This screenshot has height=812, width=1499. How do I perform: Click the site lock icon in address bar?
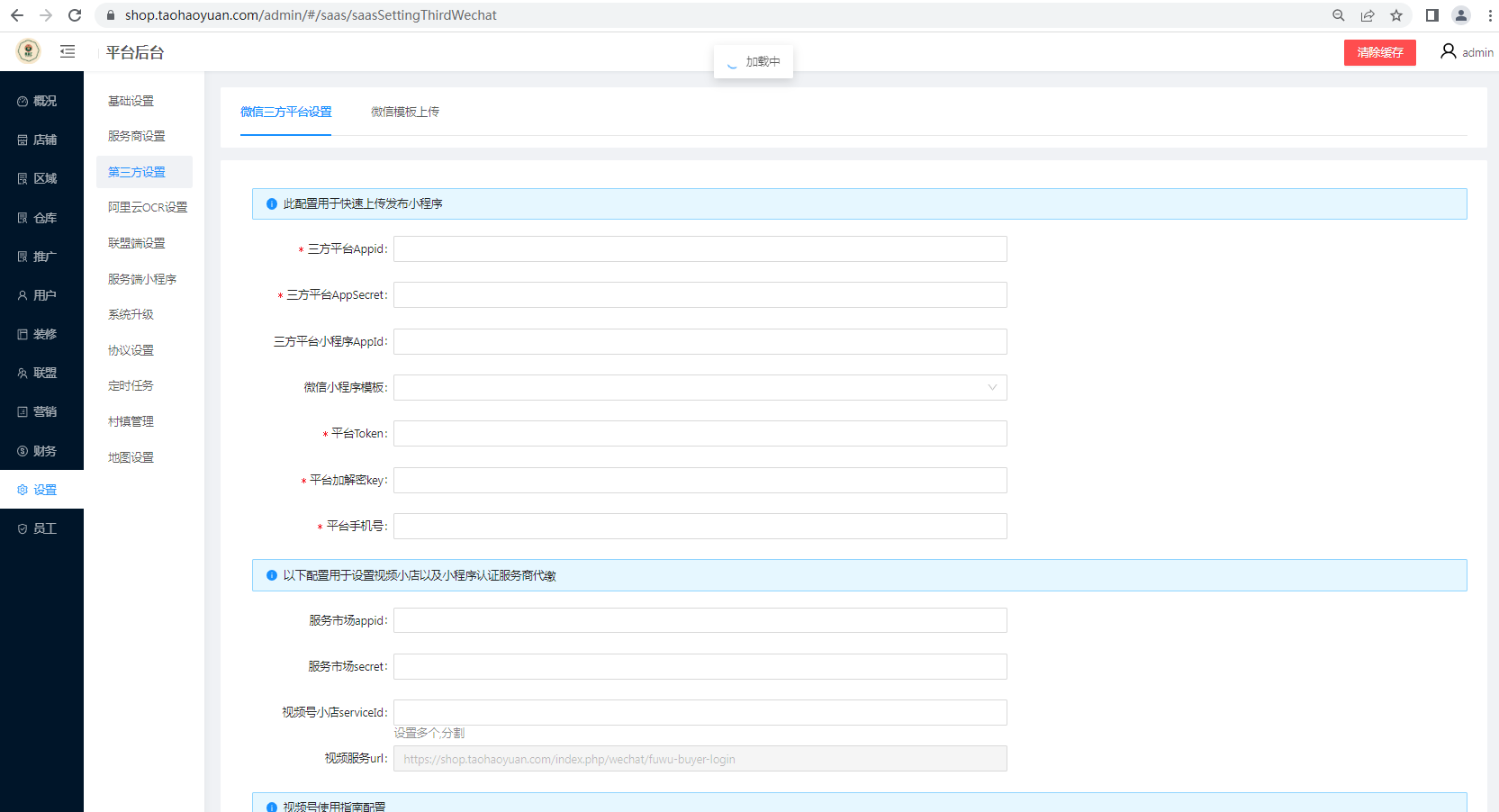[111, 15]
